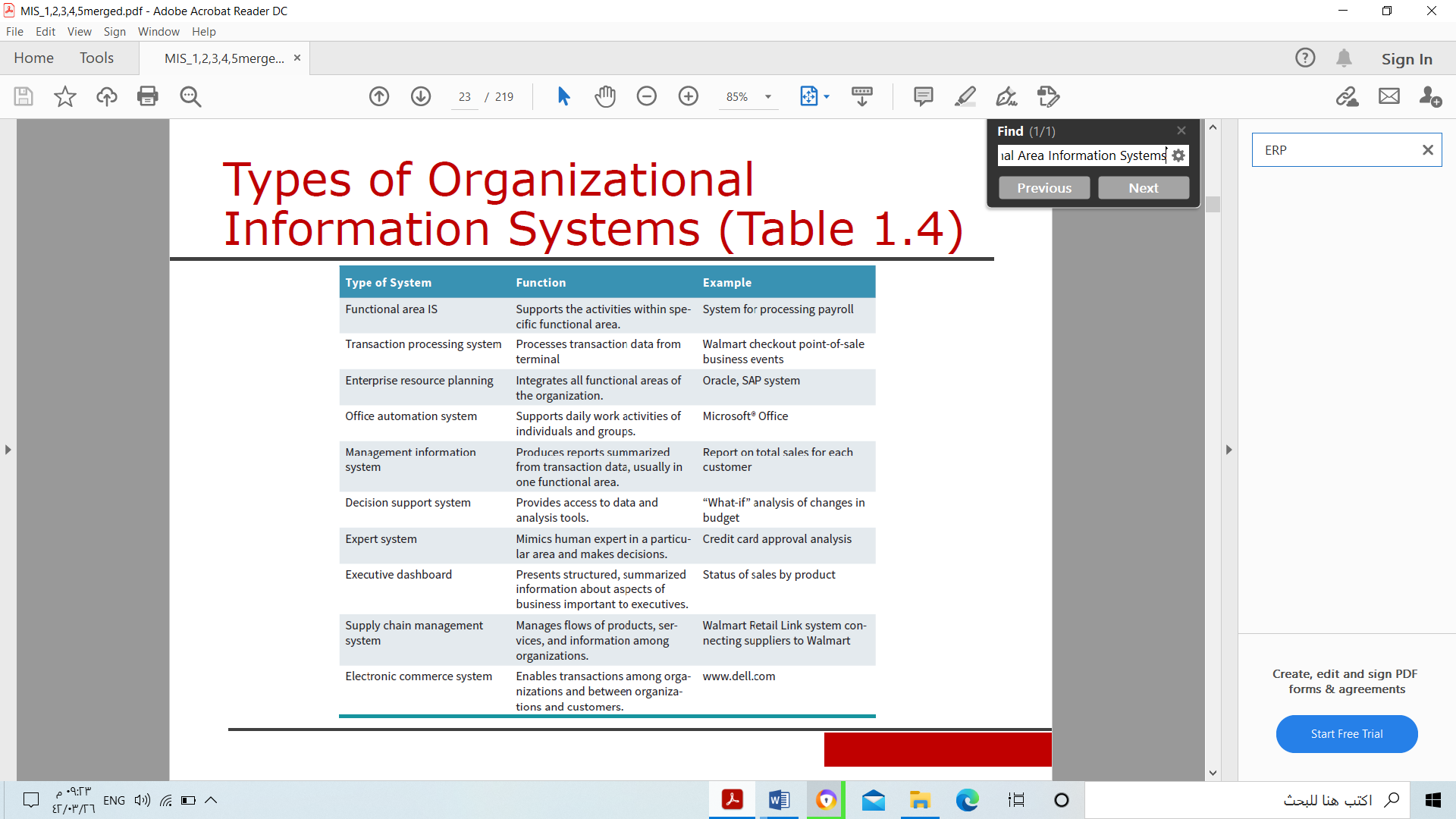The width and height of the screenshot is (1456, 819).
Task: Open Fill and Sign tool
Action: [1007, 96]
